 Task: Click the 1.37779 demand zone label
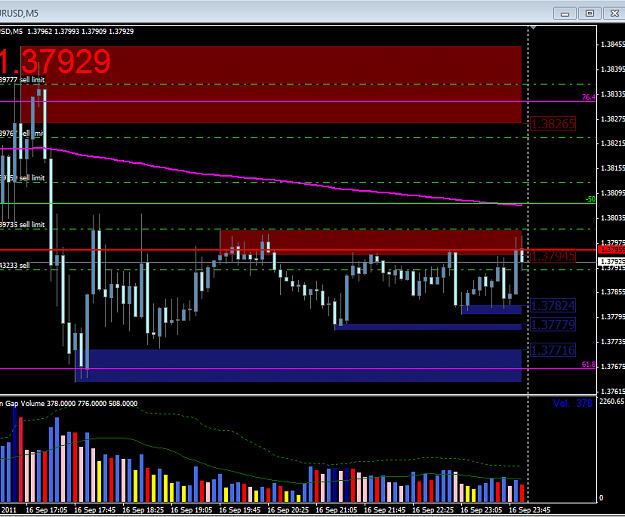[x=553, y=324]
